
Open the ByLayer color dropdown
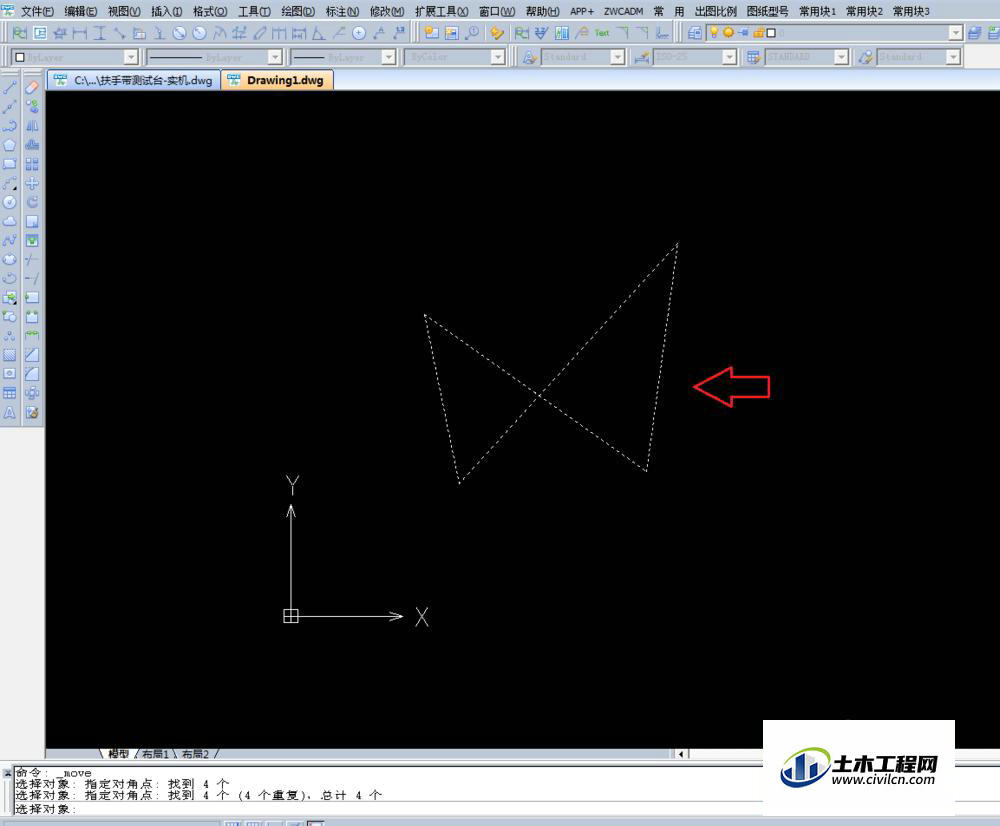(131, 57)
